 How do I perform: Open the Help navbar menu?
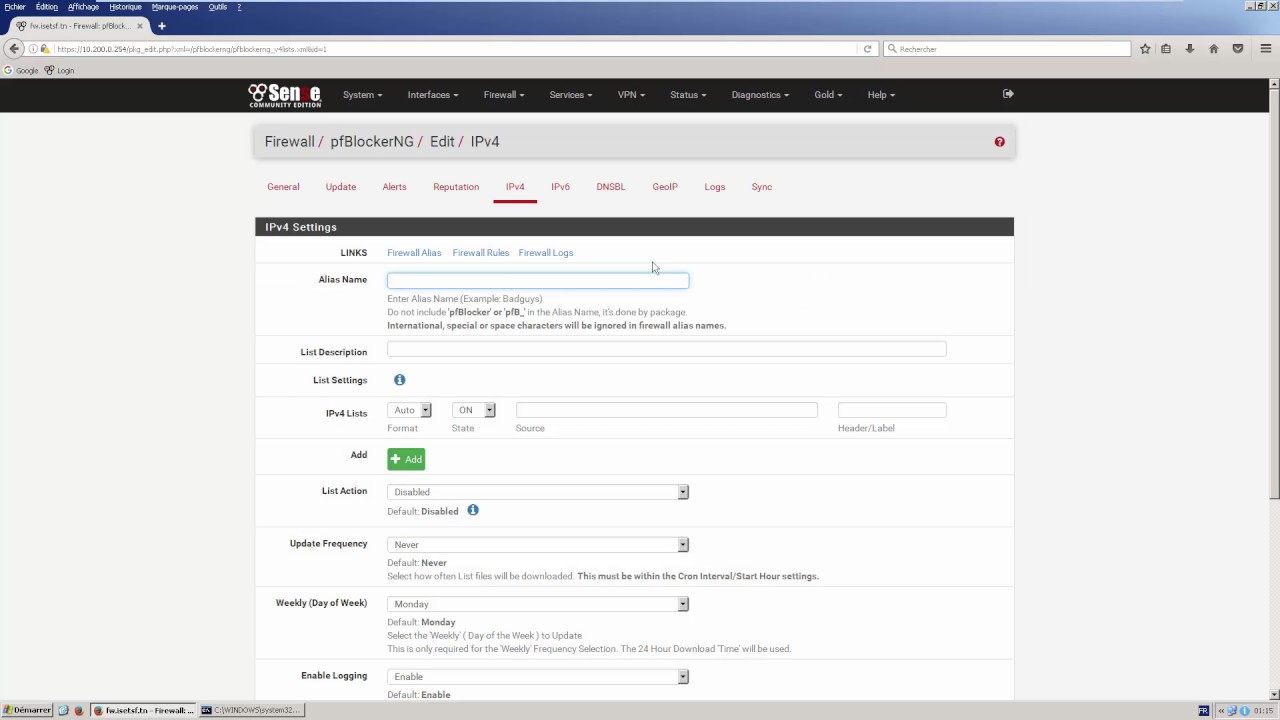(x=881, y=95)
